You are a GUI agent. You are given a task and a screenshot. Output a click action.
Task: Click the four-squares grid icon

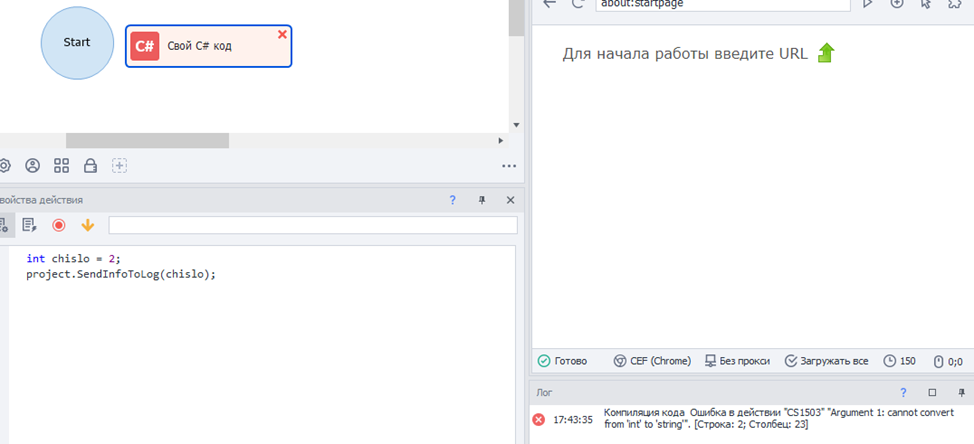[x=61, y=166]
